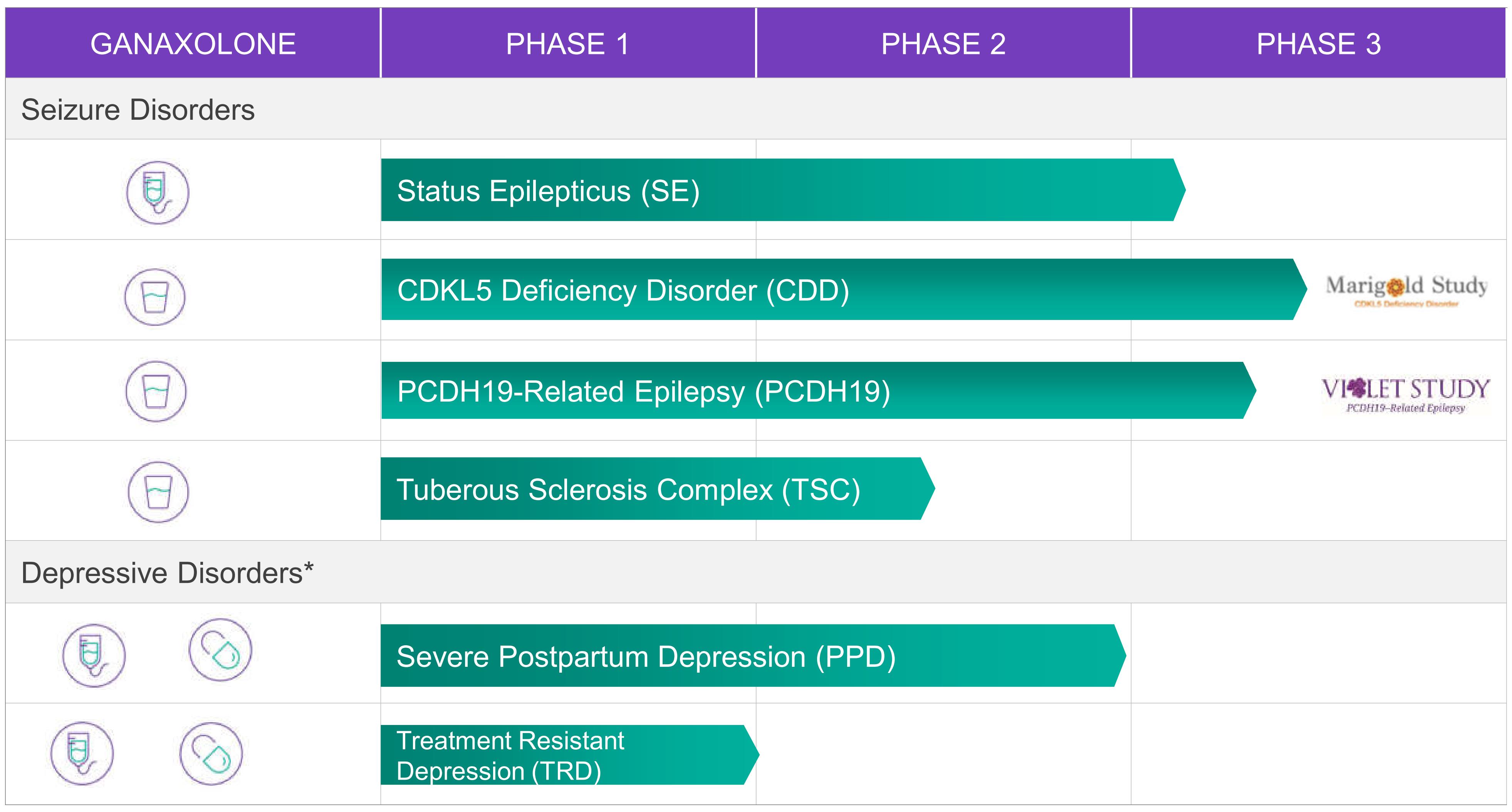Click the capsule pill icon in the PPD row
The height and width of the screenshot is (812, 1512).
click(220, 650)
